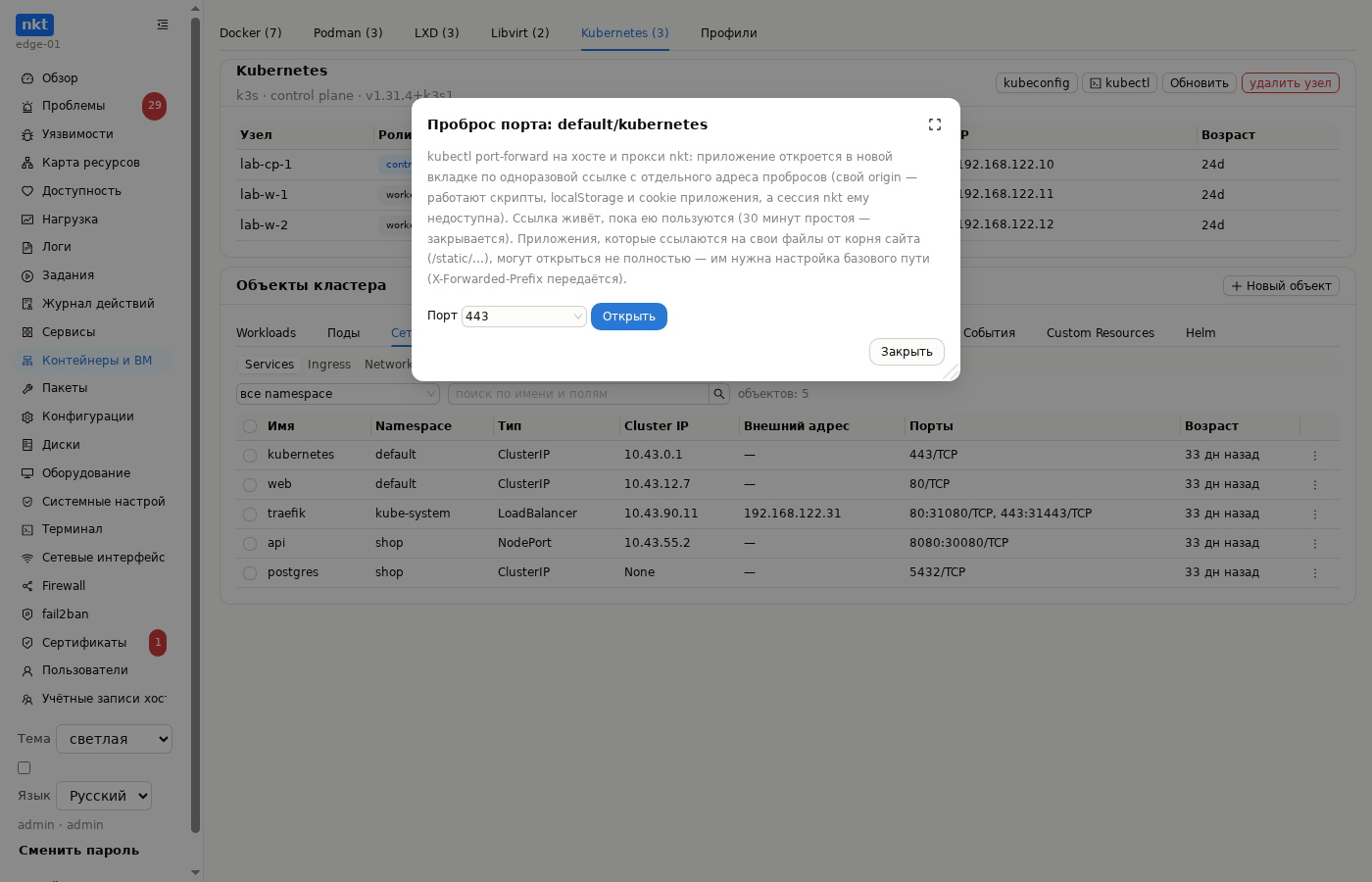1372x882 pixels.
Task: Select the web service row checkbox
Action: 250,485
